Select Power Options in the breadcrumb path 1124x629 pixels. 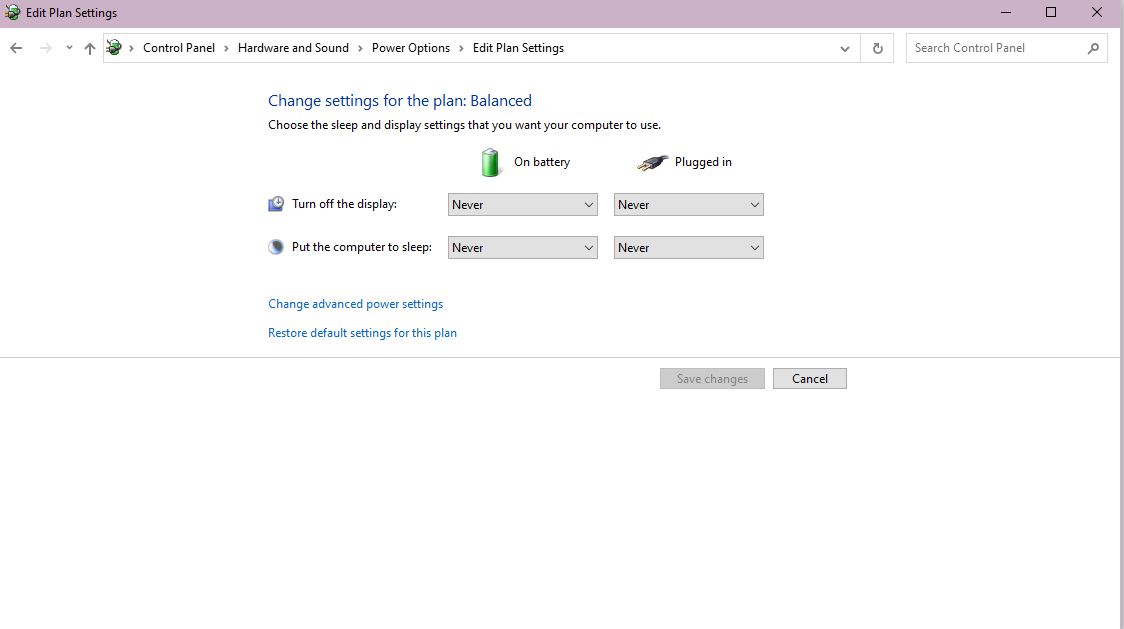coord(411,47)
